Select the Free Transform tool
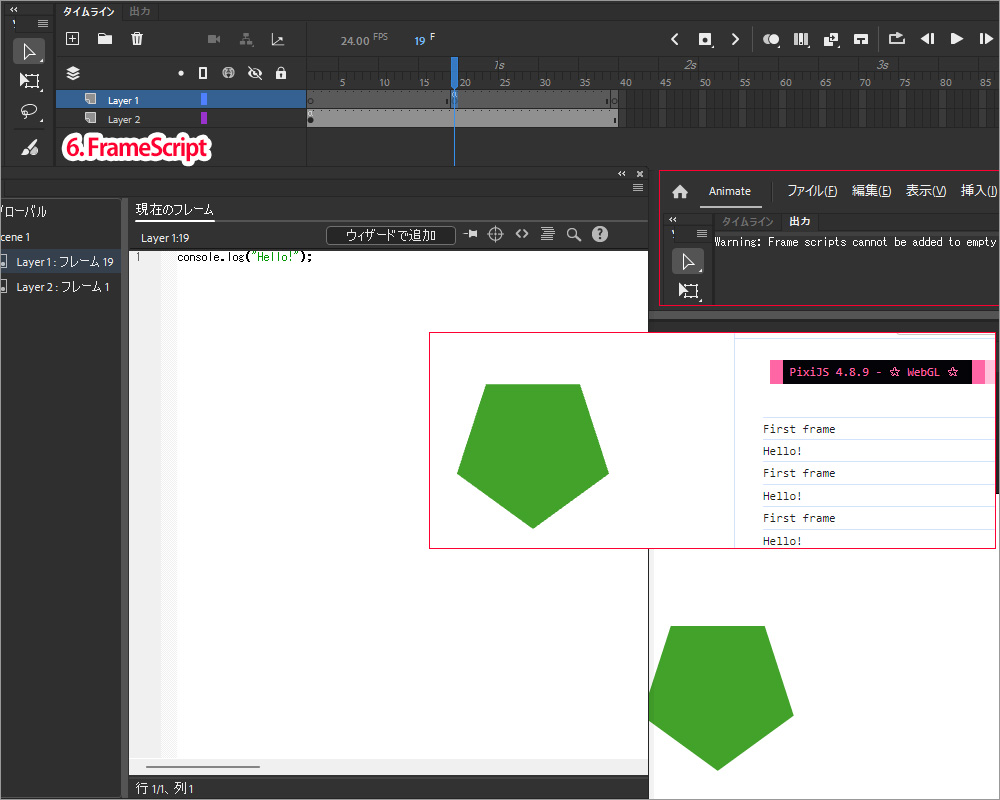This screenshot has height=800, width=1000. [x=29, y=81]
